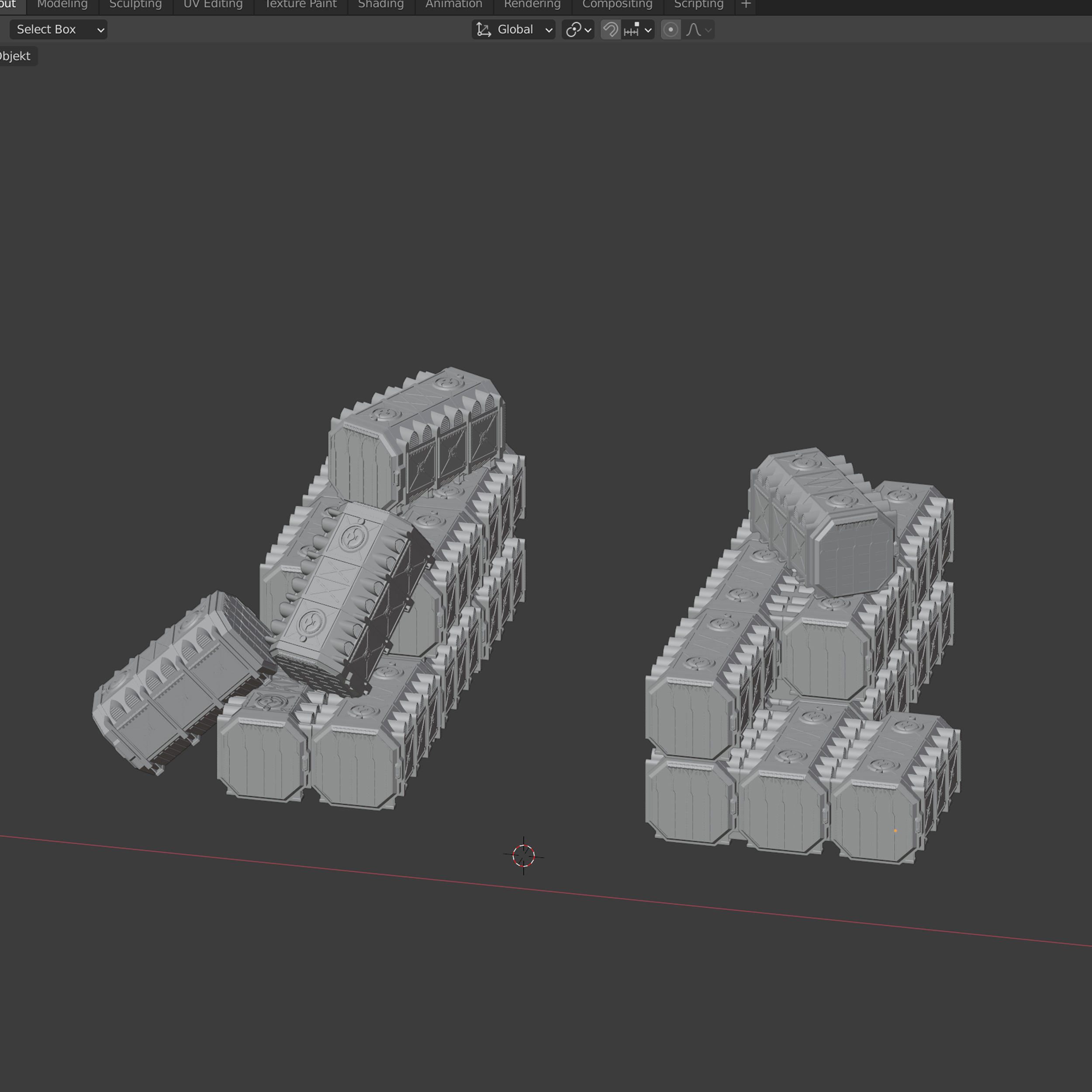Click the proportional falloff curve icon

694,29
